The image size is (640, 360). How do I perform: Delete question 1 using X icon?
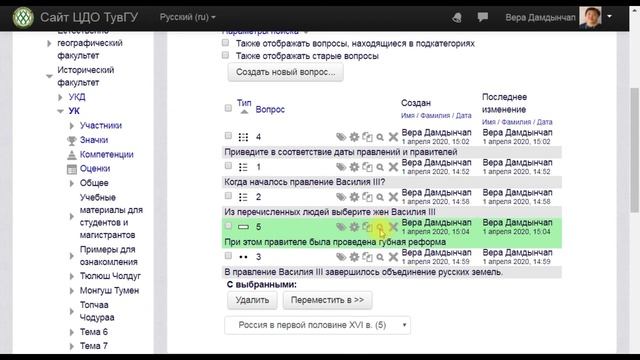coord(393,167)
